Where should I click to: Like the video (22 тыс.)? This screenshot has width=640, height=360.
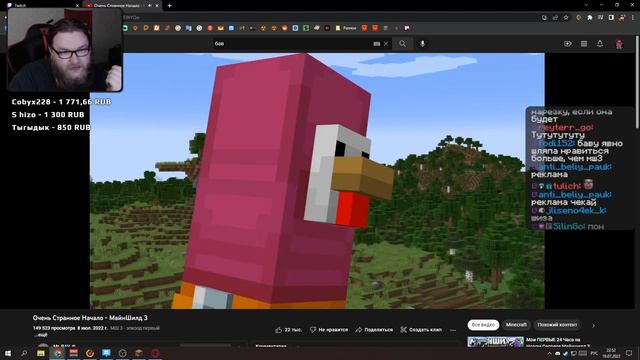(289, 330)
